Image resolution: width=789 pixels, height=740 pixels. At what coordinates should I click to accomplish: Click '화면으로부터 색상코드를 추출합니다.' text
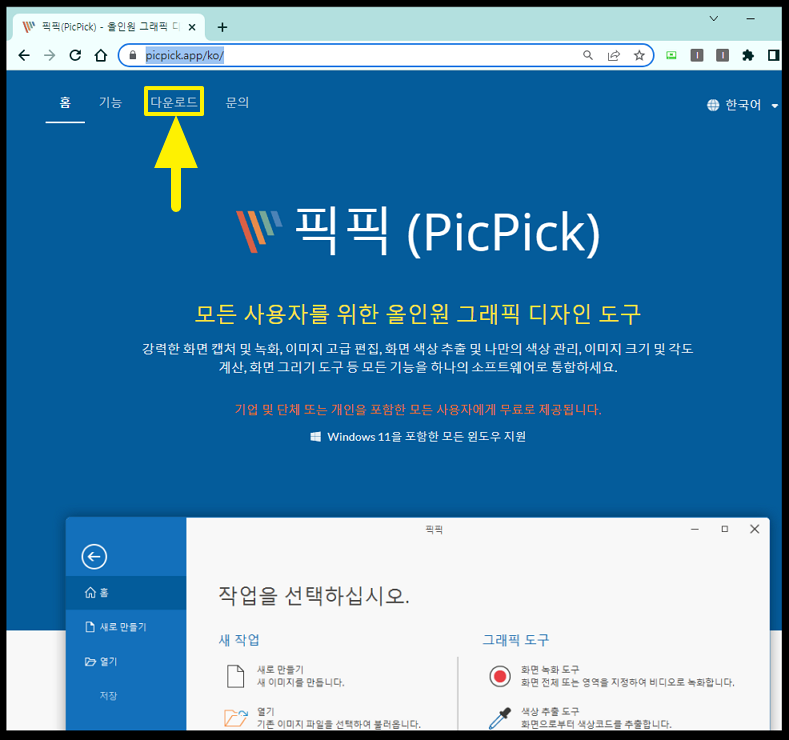[596, 724]
